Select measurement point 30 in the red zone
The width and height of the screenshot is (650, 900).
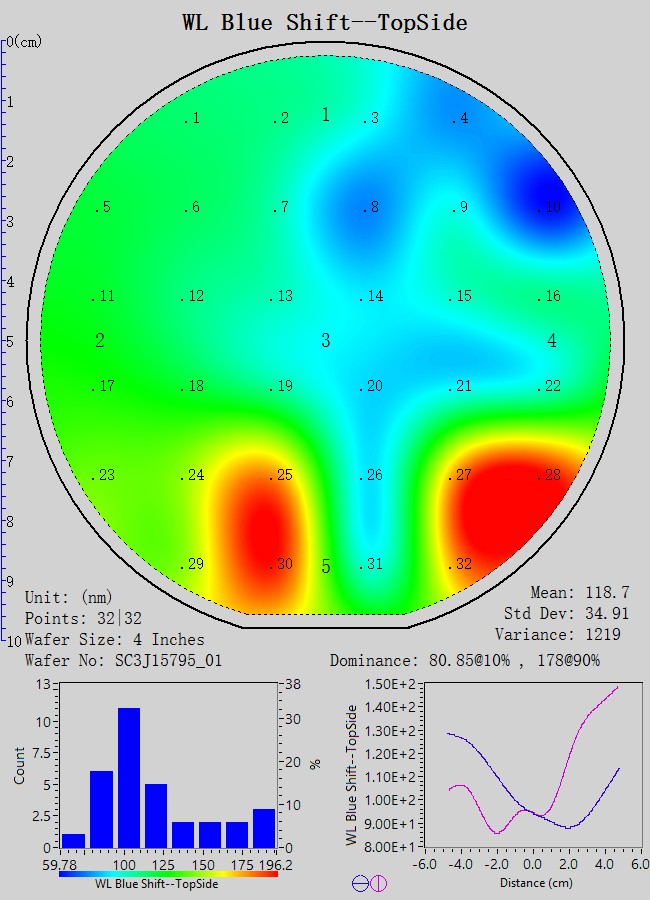pos(281,565)
